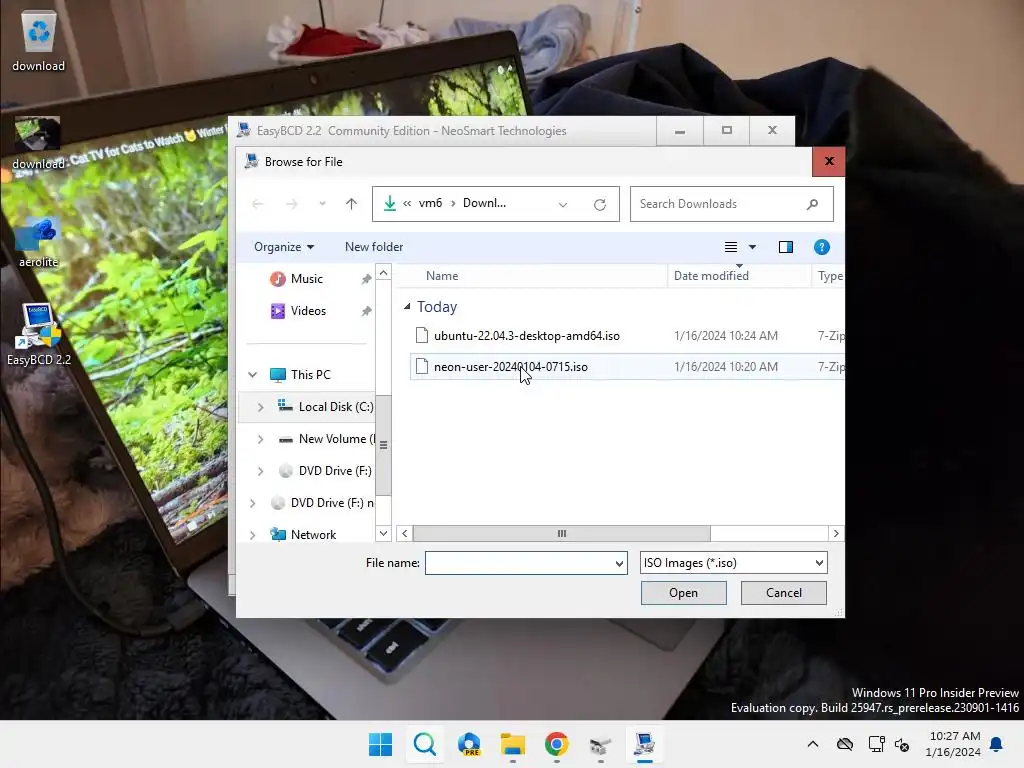Create a New folder
The image size is (1024, 768).
click(x=374, y=247)
